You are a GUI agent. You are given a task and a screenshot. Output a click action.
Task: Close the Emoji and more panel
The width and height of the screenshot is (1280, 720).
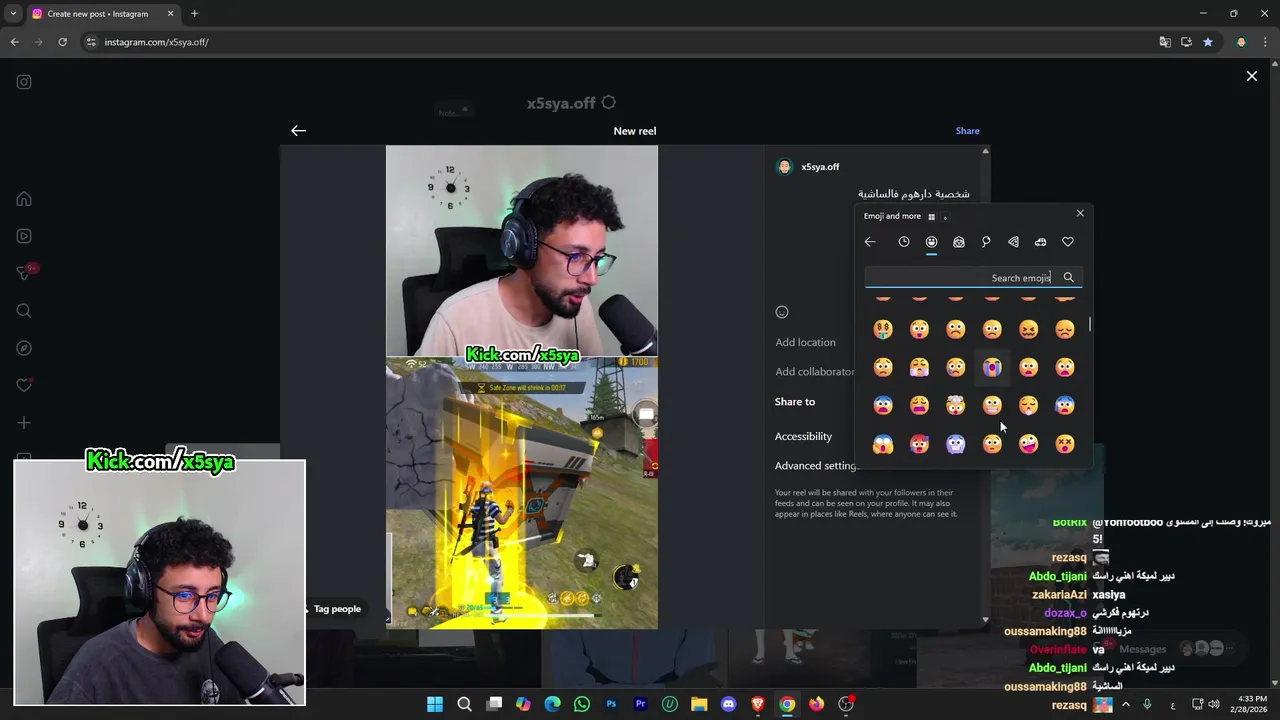coord(1080,213)
